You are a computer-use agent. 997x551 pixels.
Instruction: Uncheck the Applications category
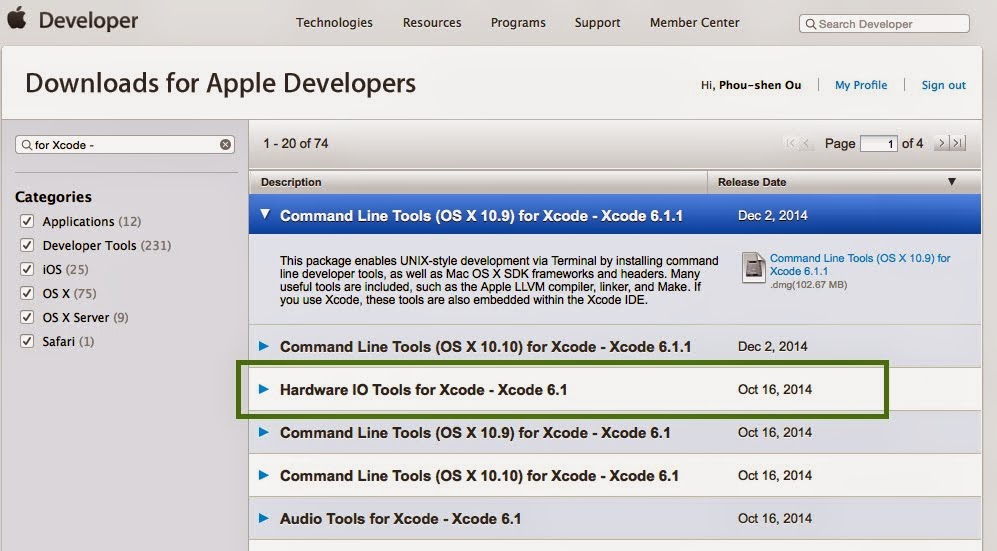27,221
